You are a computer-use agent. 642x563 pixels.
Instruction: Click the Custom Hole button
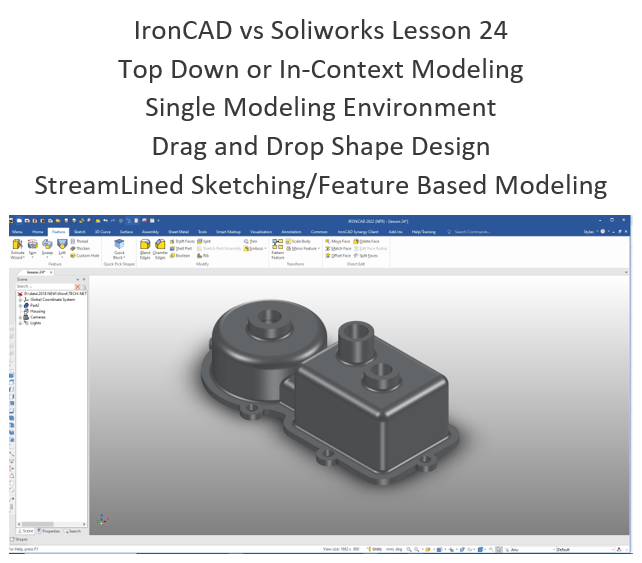[86, 255]
